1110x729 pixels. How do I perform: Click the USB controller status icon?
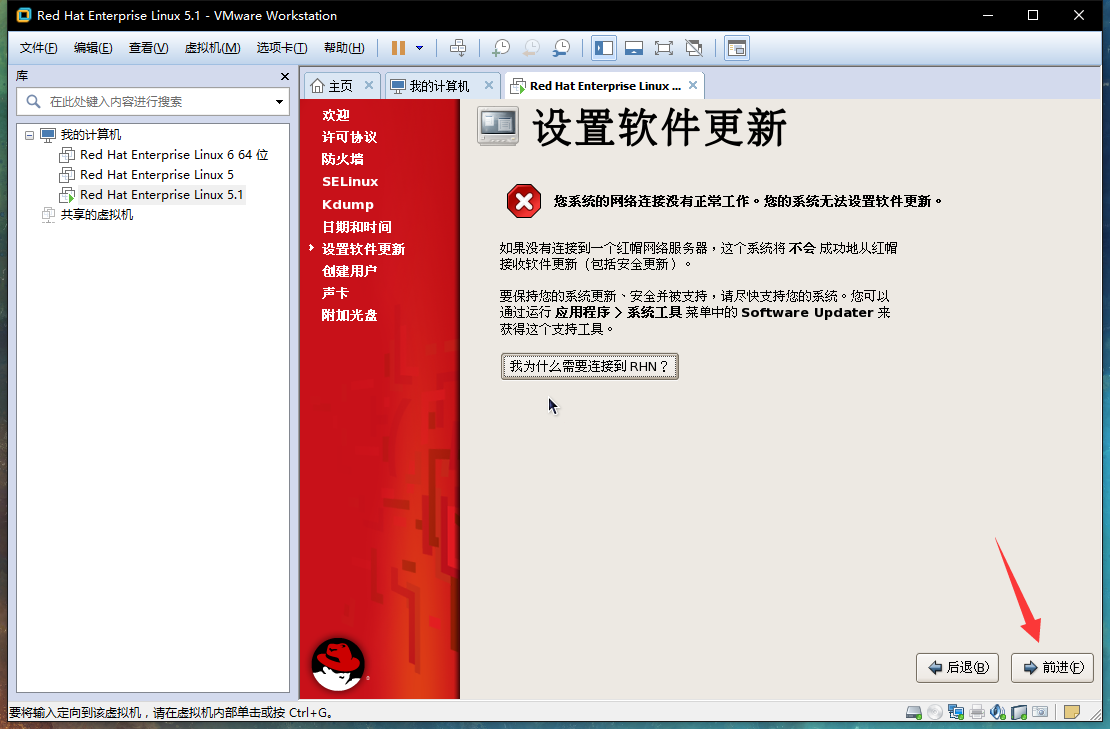[x=1019, y=712]
